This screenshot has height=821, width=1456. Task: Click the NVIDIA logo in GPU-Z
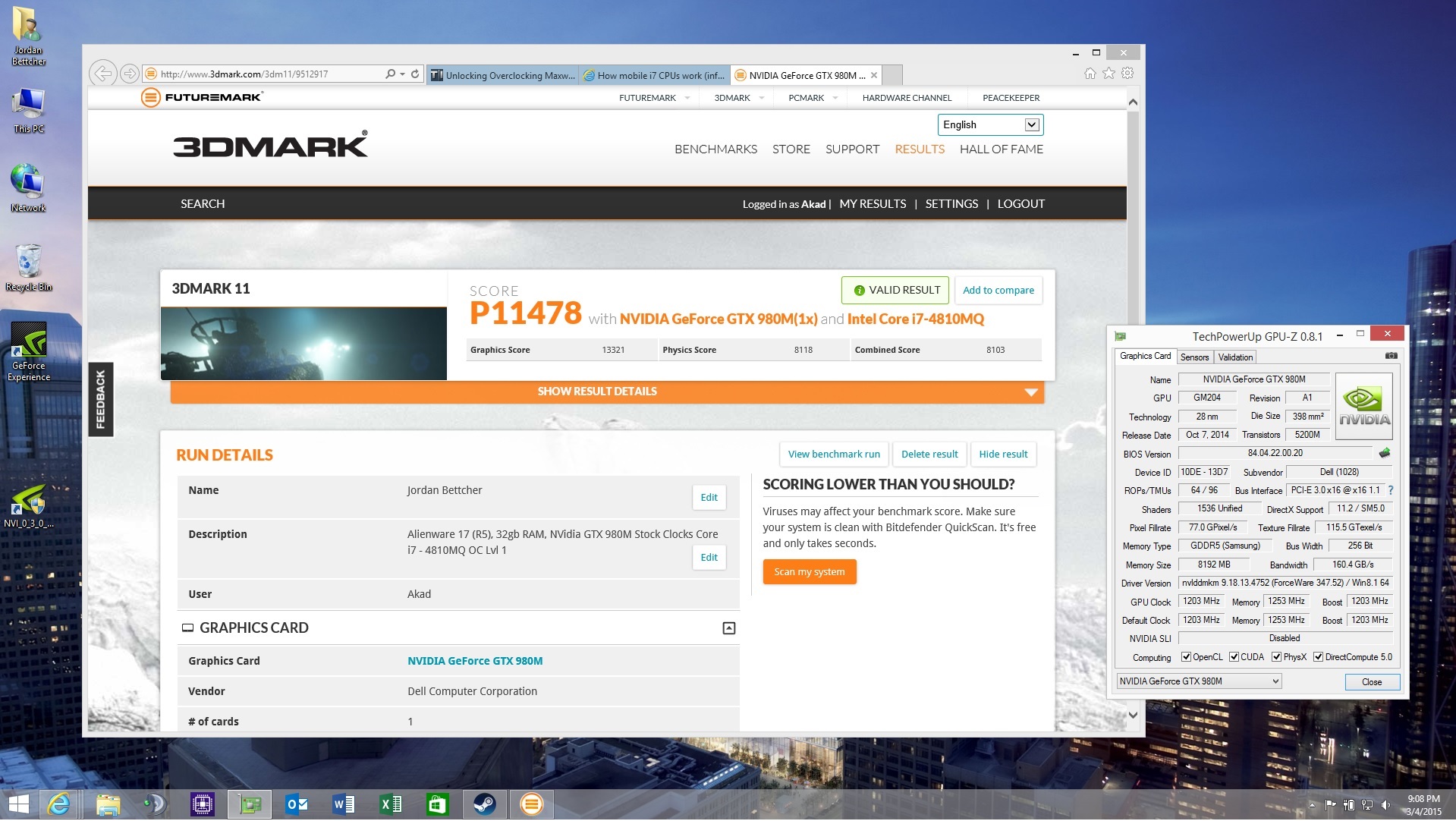click(1363, 406)
